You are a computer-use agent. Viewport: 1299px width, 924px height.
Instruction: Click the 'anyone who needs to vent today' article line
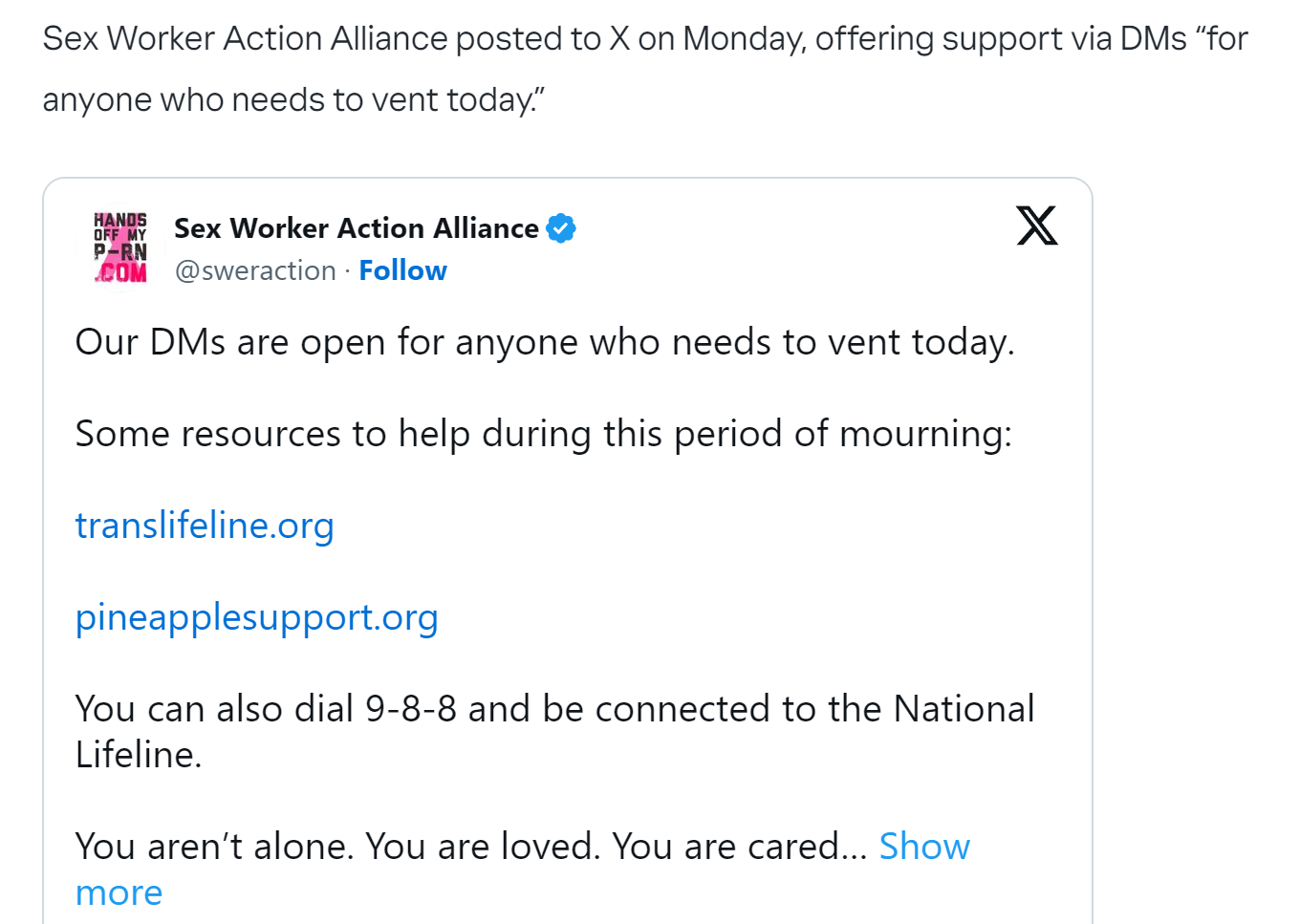(293, 99)
